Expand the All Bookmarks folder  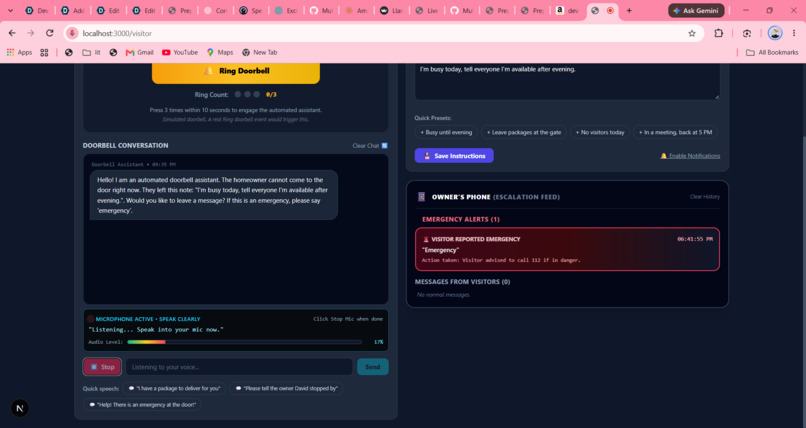772,52
